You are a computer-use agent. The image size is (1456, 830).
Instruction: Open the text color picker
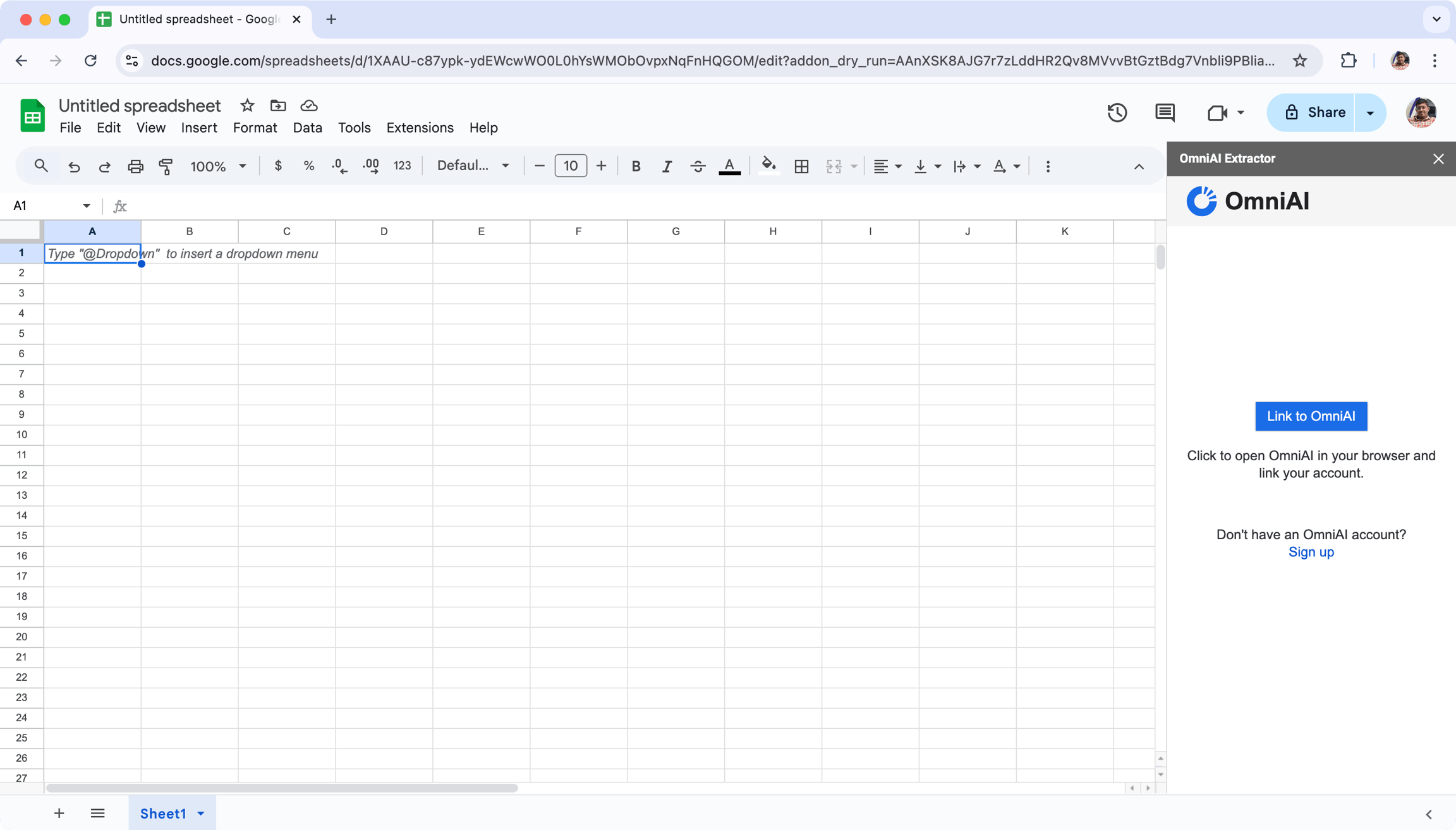point(729,166)
